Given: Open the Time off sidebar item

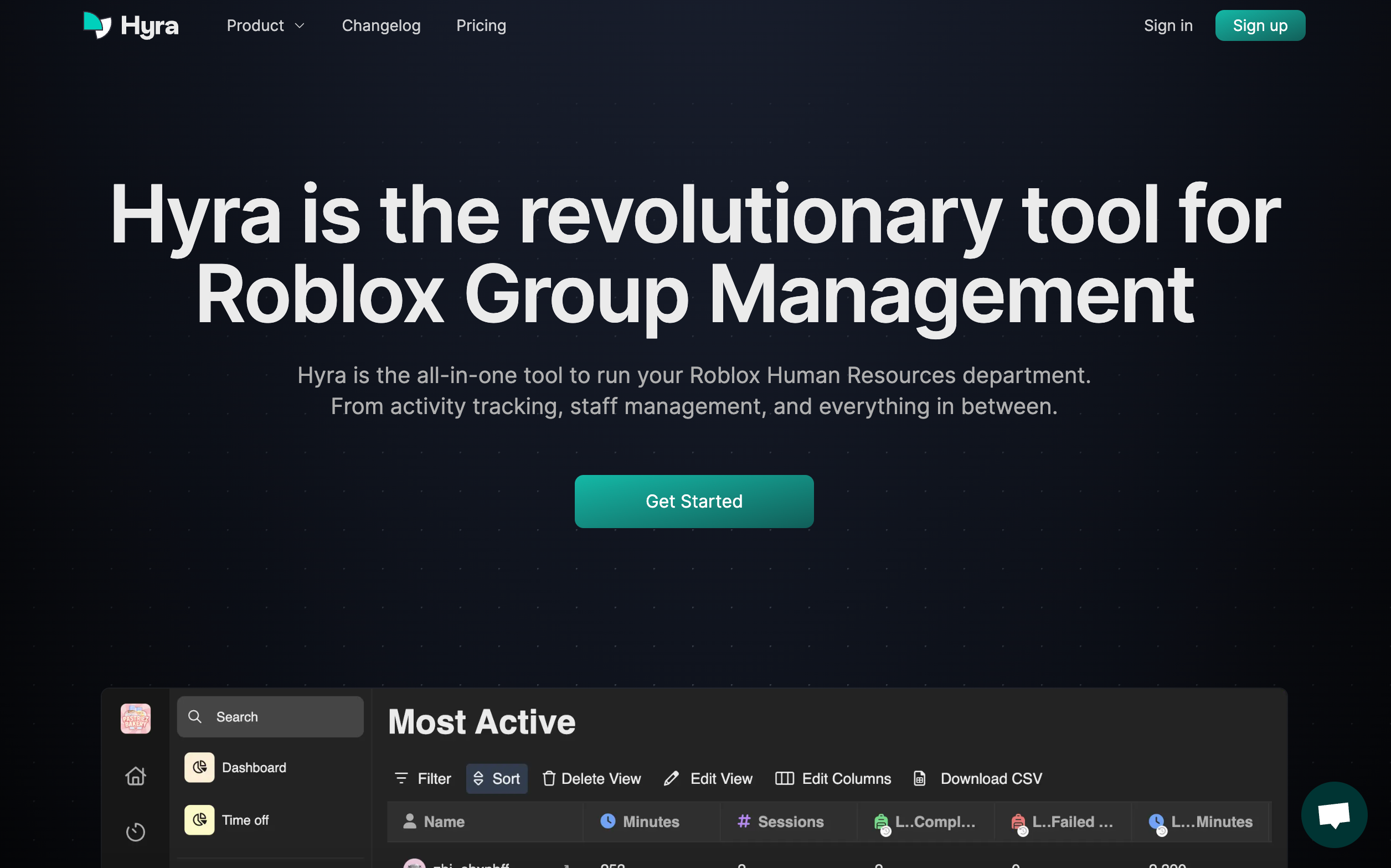Looking at the screenshot, I should (x=270, y=820).
